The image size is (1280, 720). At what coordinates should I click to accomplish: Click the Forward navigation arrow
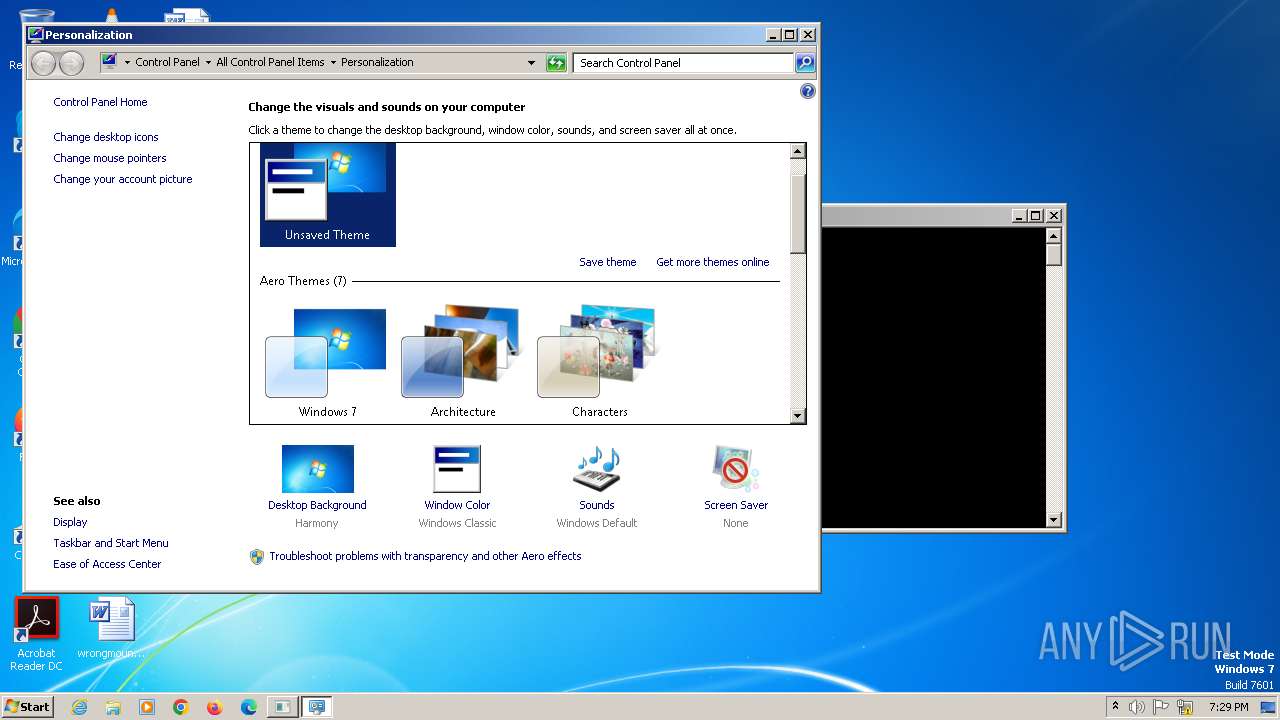(x=71, y=63)
